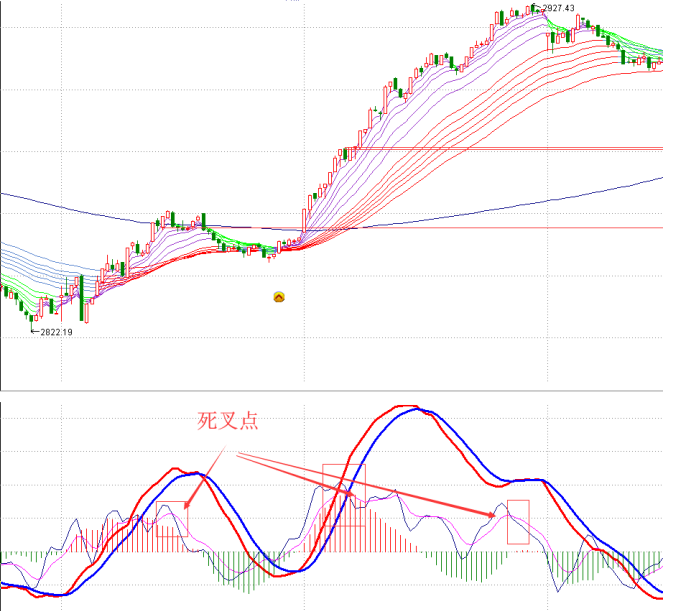Click the 2927.43 high price label
The height and width of the screenshot is (611, 696).
click(558, 9)
